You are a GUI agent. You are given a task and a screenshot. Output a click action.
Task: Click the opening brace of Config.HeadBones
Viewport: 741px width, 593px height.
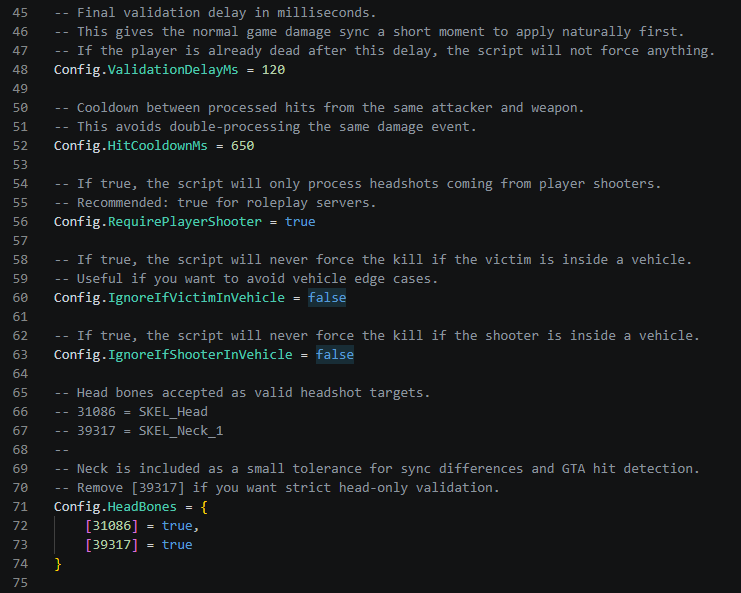(x=204, y=507)
